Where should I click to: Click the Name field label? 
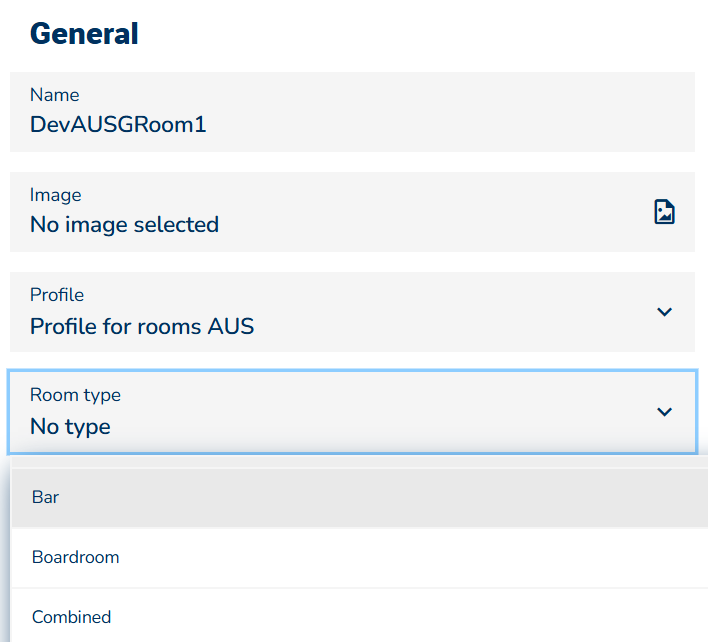(x=55, y=95)
